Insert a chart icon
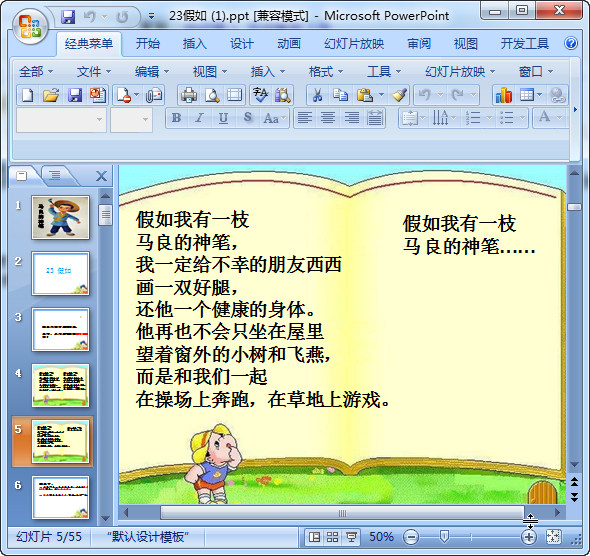 click(503, 95)
